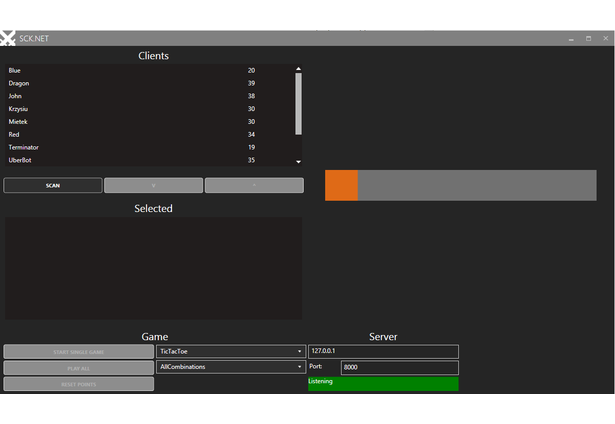
Task: Click the clients list scrollbar thumb
Action: point(298,104)
